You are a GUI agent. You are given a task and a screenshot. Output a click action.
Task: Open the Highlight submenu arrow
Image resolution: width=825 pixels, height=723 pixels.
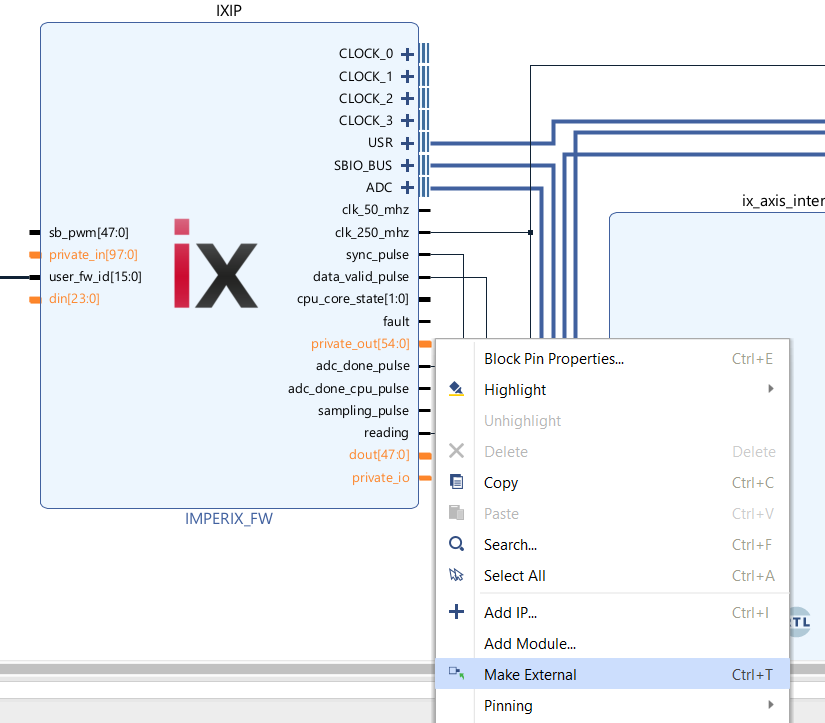[x=771, y=389]
